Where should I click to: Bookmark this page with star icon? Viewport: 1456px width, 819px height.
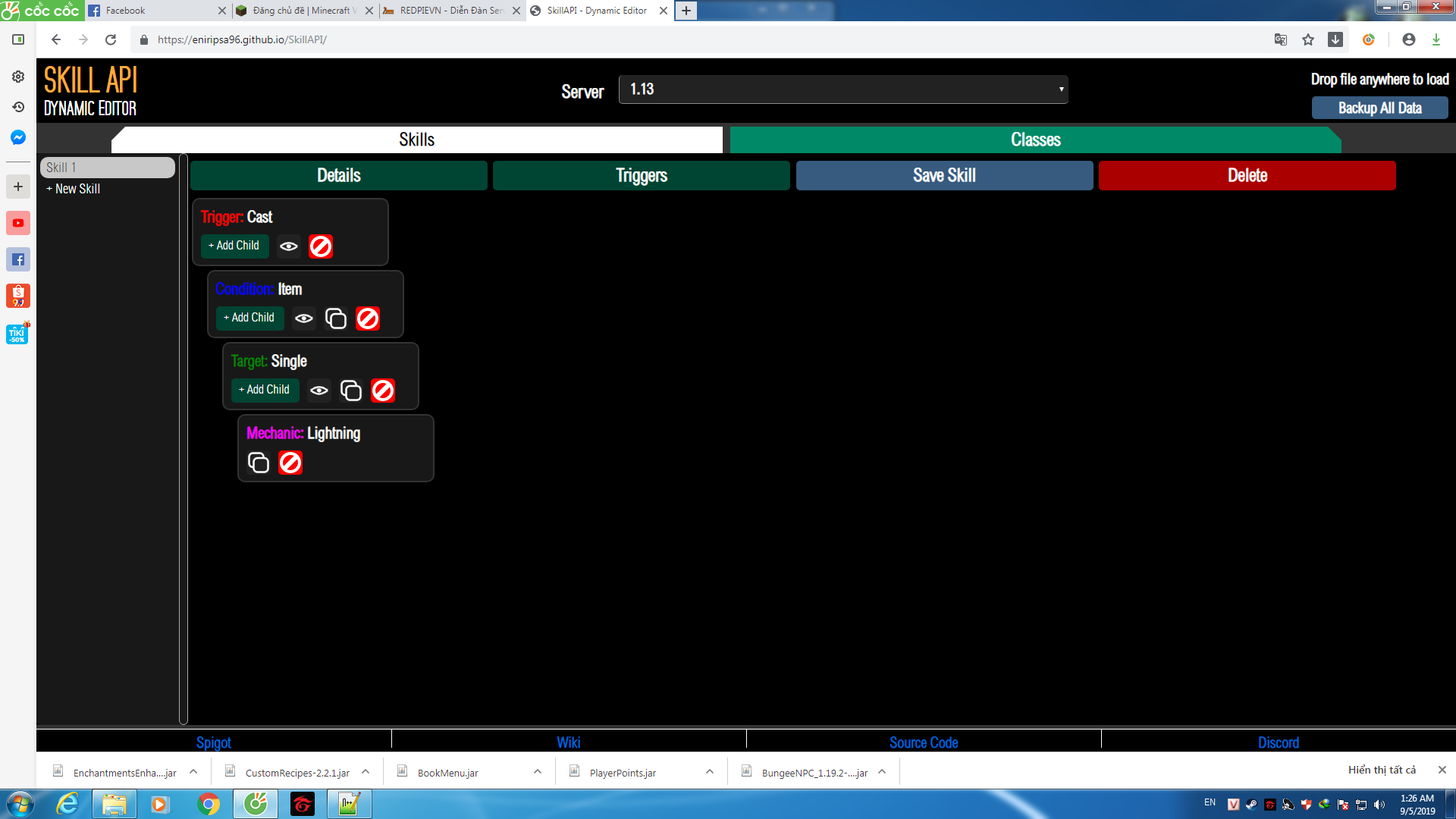[x=1308, y=39]
